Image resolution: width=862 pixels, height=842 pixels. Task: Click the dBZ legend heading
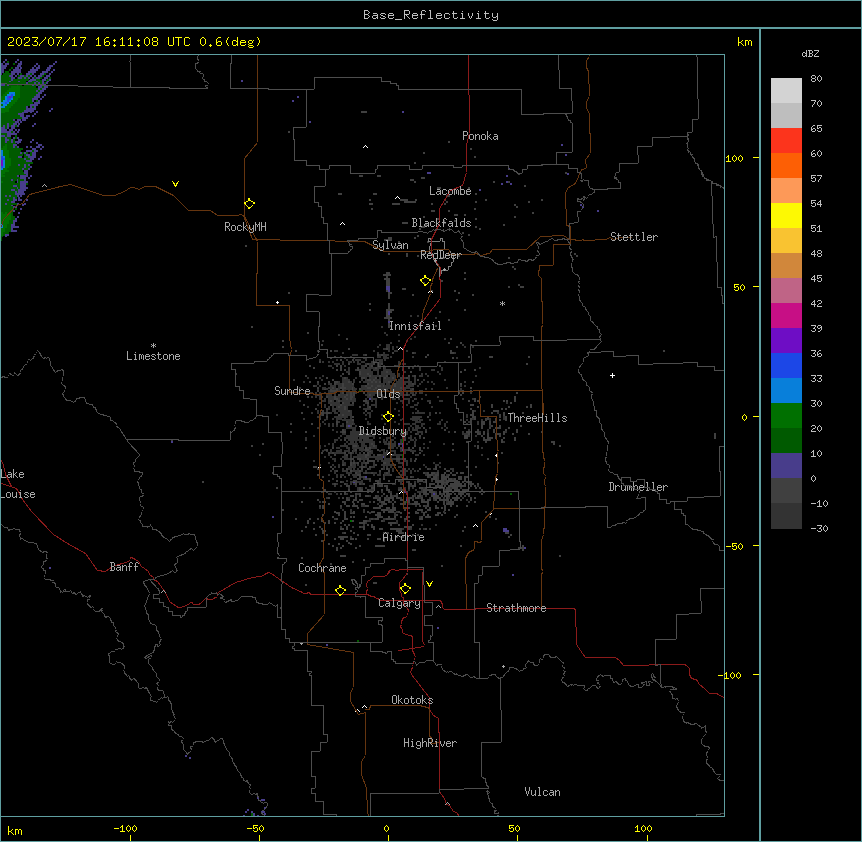point(810,53)
